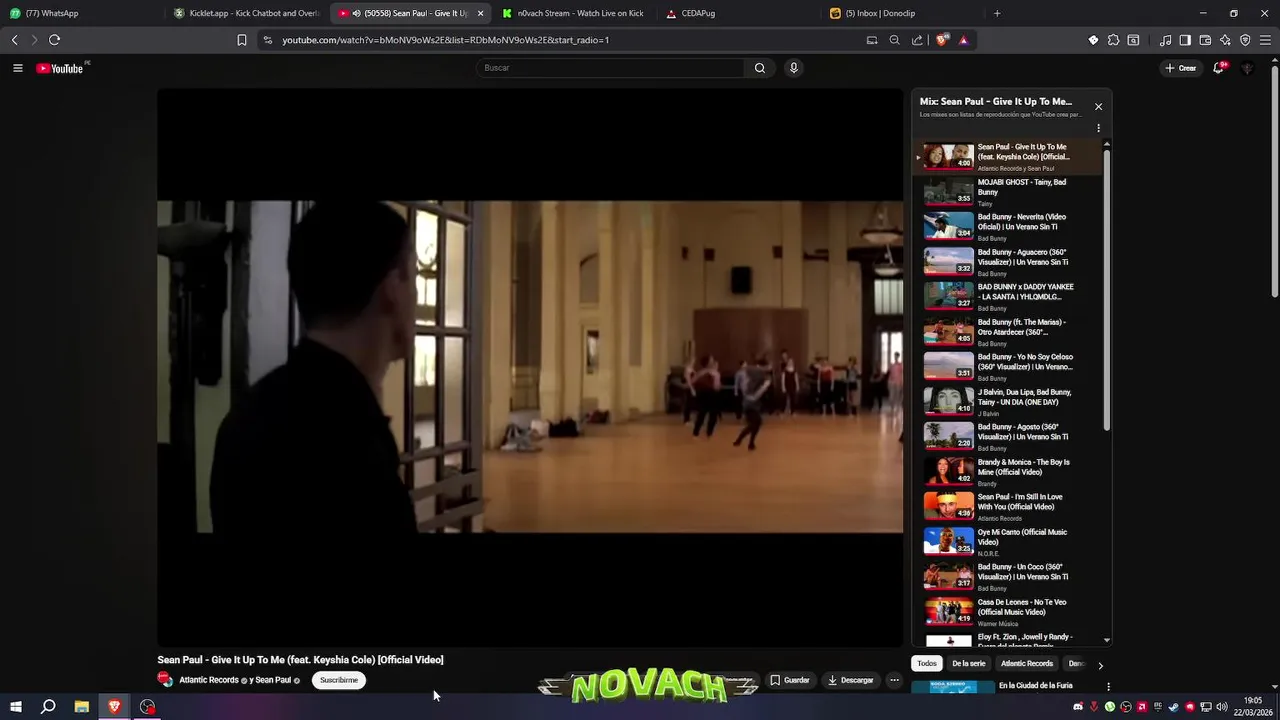Screen dimensions: 1280x720
Task: Play MOJABI GHOST by Tainy from playlist
Action: [1007, 192]
